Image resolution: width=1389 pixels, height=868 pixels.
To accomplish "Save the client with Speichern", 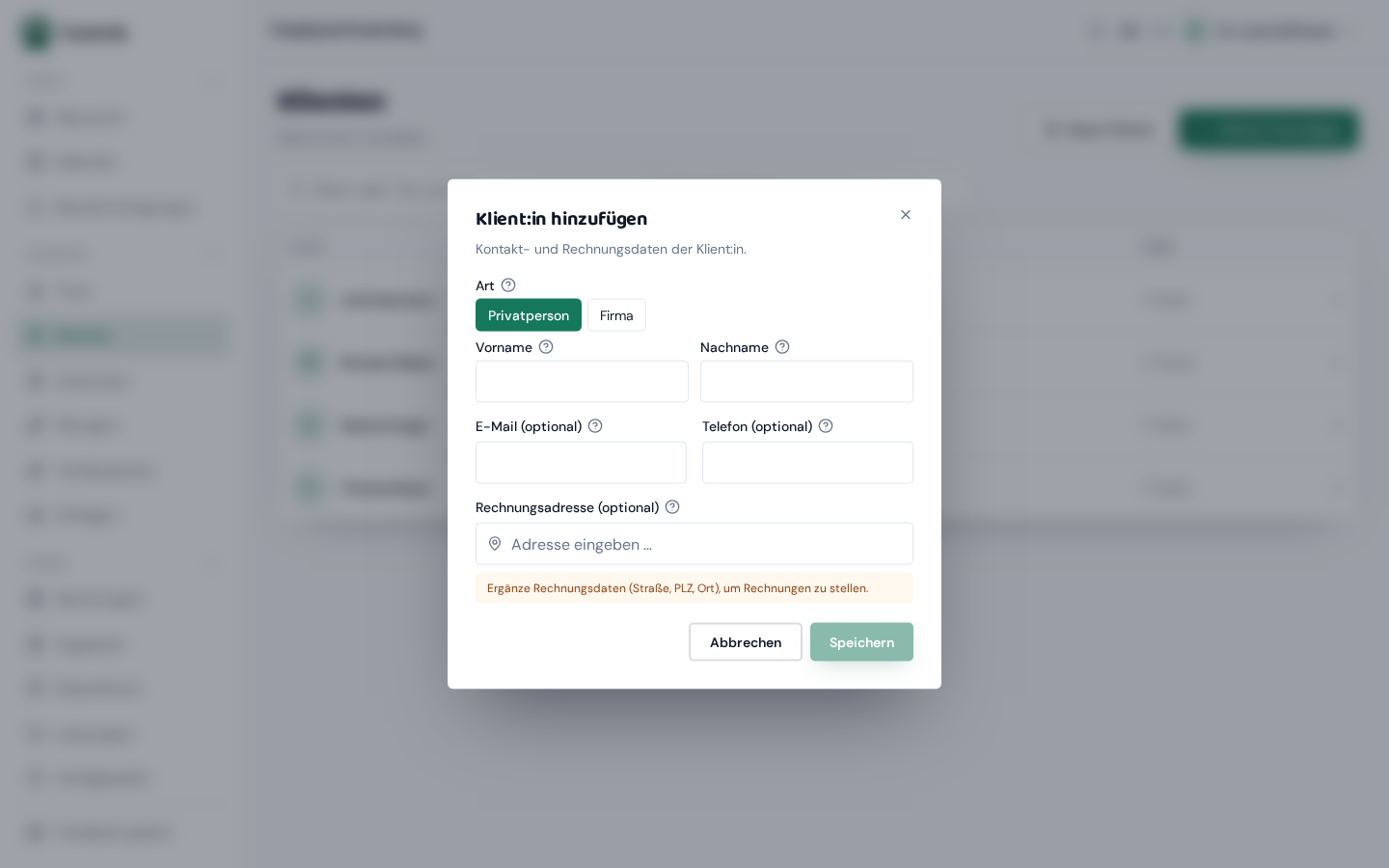I will point(861,642).
